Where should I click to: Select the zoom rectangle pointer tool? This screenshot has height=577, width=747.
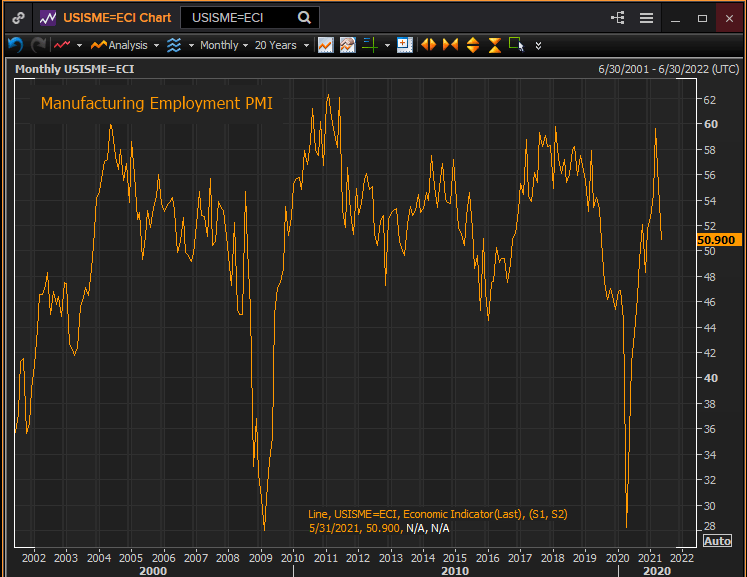(x=516, y=45)
